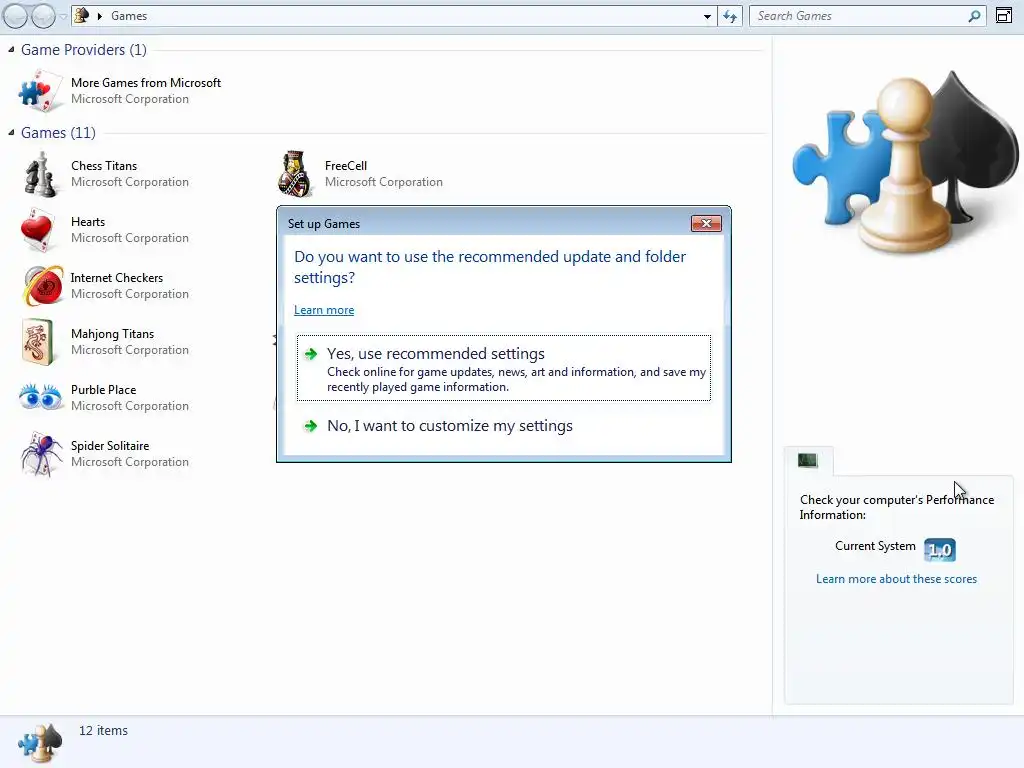Click the Games icon in the details bar

tap(40, 743)
